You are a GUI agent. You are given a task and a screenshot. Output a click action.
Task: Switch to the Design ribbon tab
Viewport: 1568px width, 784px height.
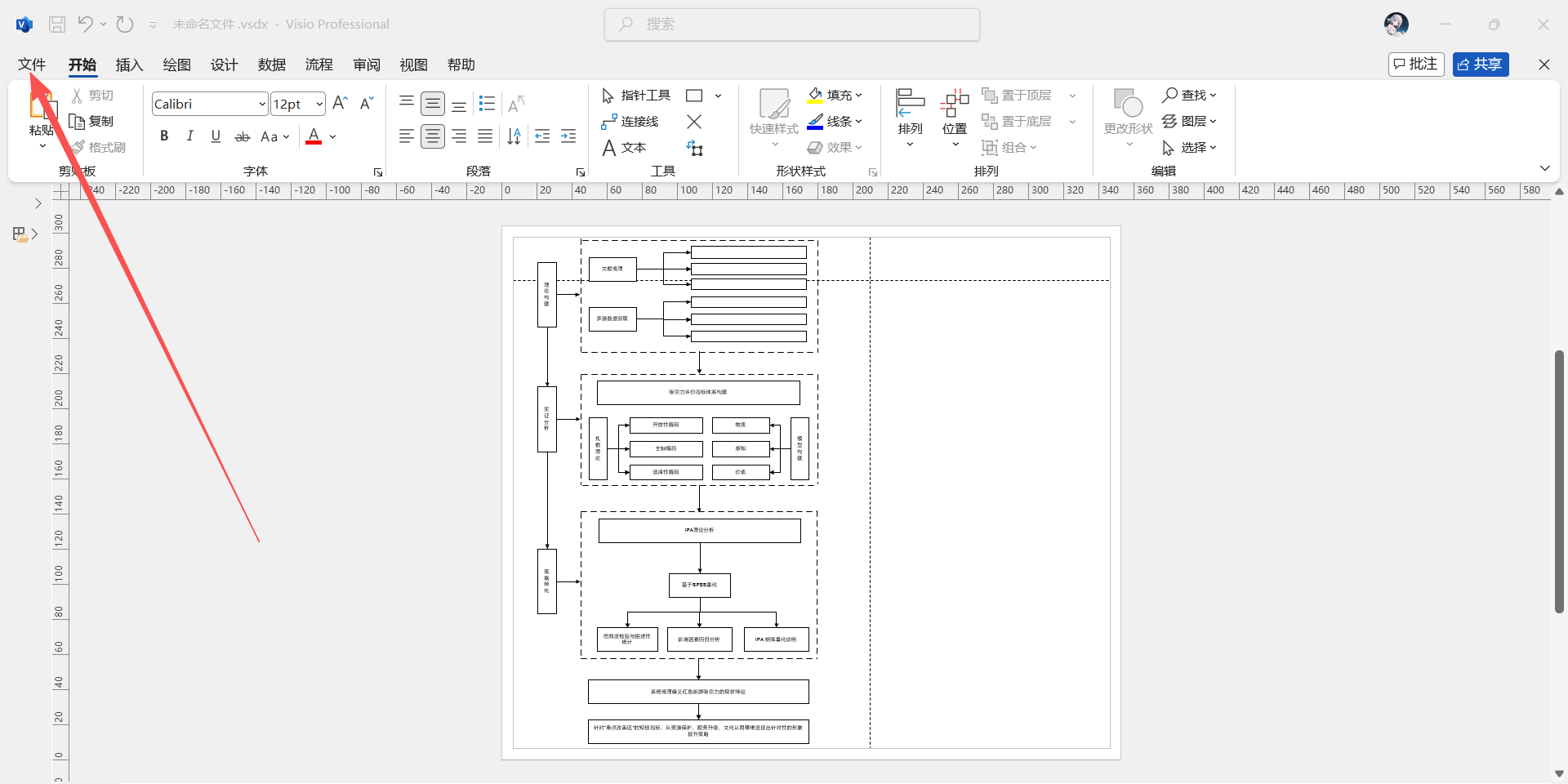(x=224, y=65)
